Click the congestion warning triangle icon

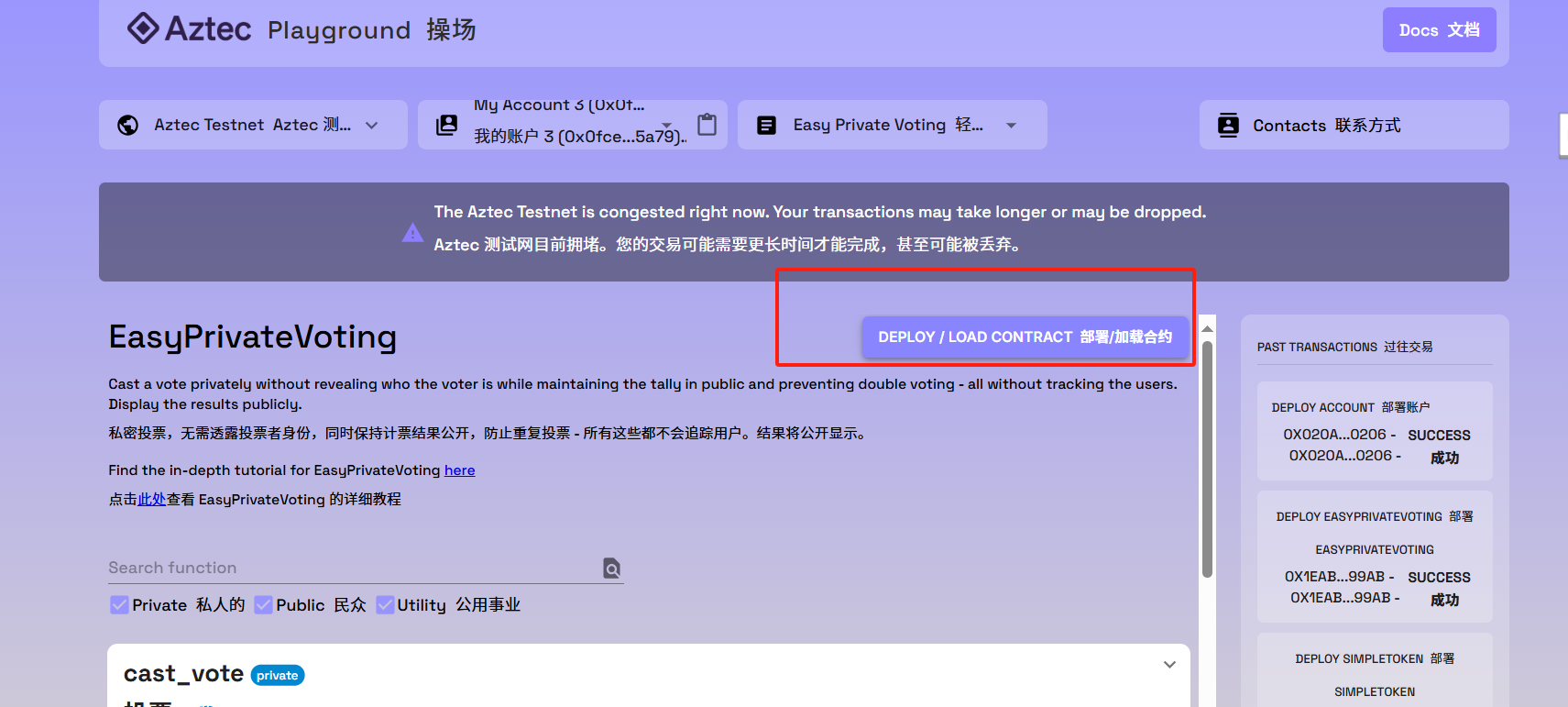click(412, 233)
